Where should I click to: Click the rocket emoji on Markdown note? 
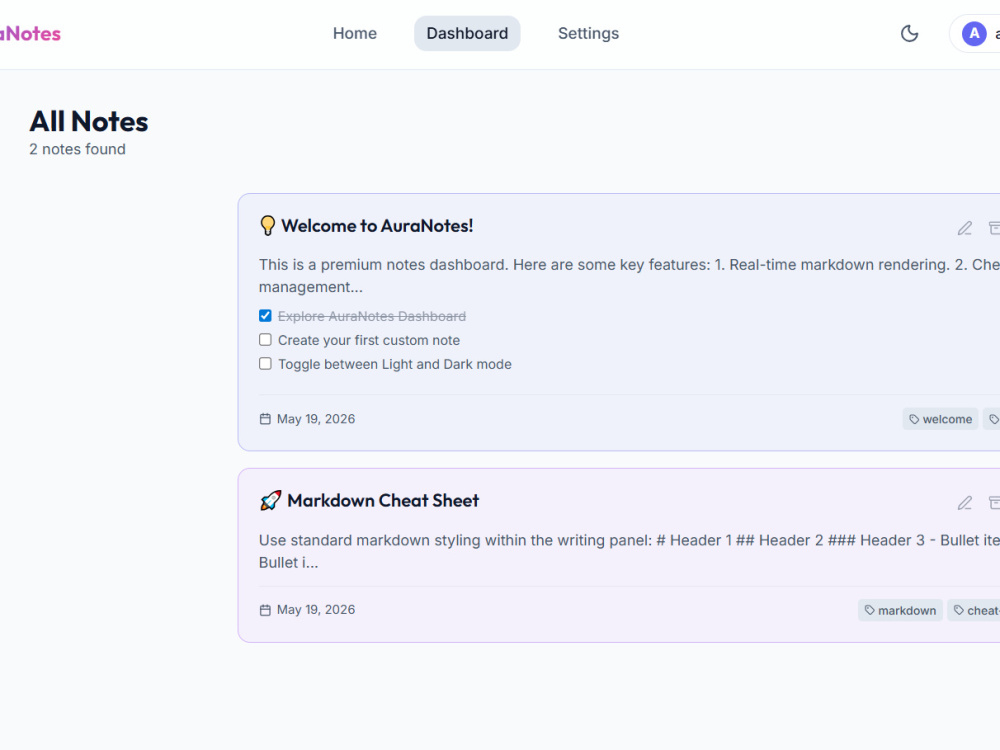pyautogui.click(x=270, y=501)
